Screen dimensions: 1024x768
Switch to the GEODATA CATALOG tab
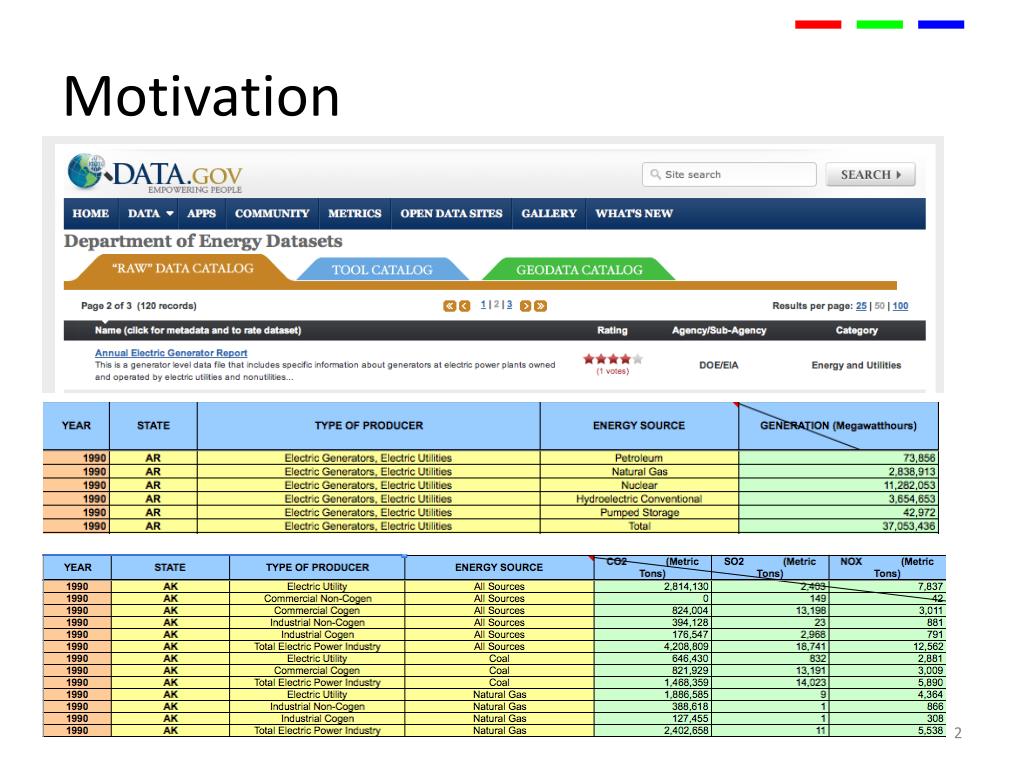579,270
